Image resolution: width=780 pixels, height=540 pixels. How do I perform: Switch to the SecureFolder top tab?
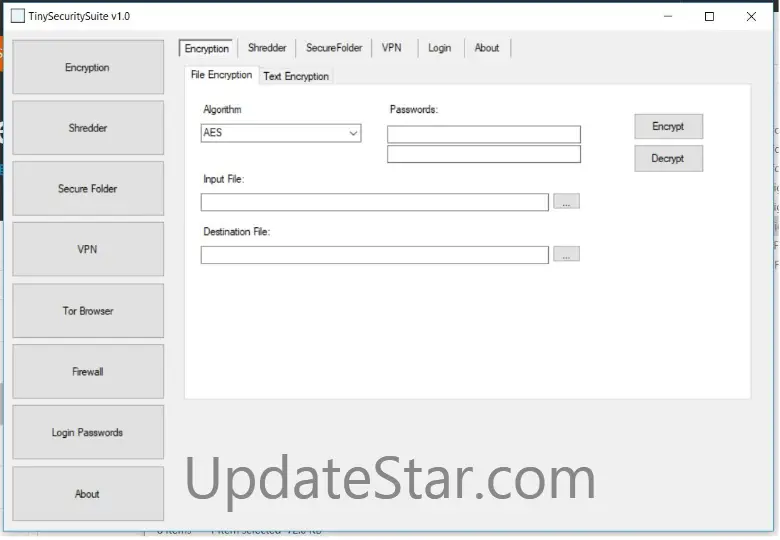pos(334,48)
